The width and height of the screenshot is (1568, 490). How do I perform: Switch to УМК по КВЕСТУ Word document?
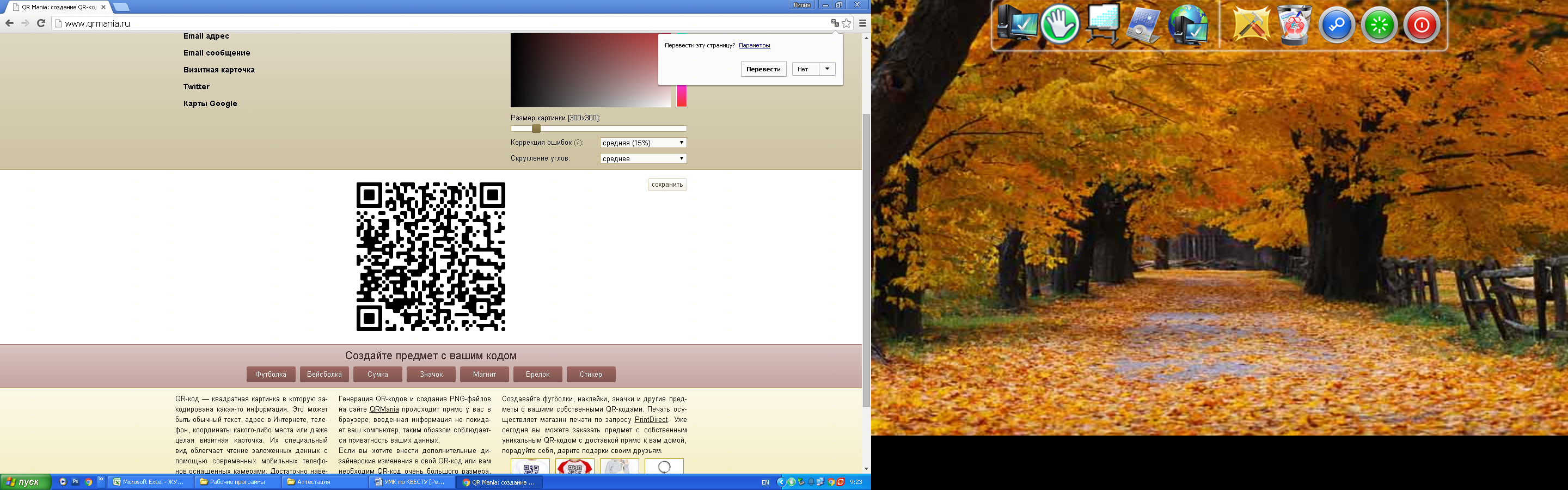tap(412, 482)
